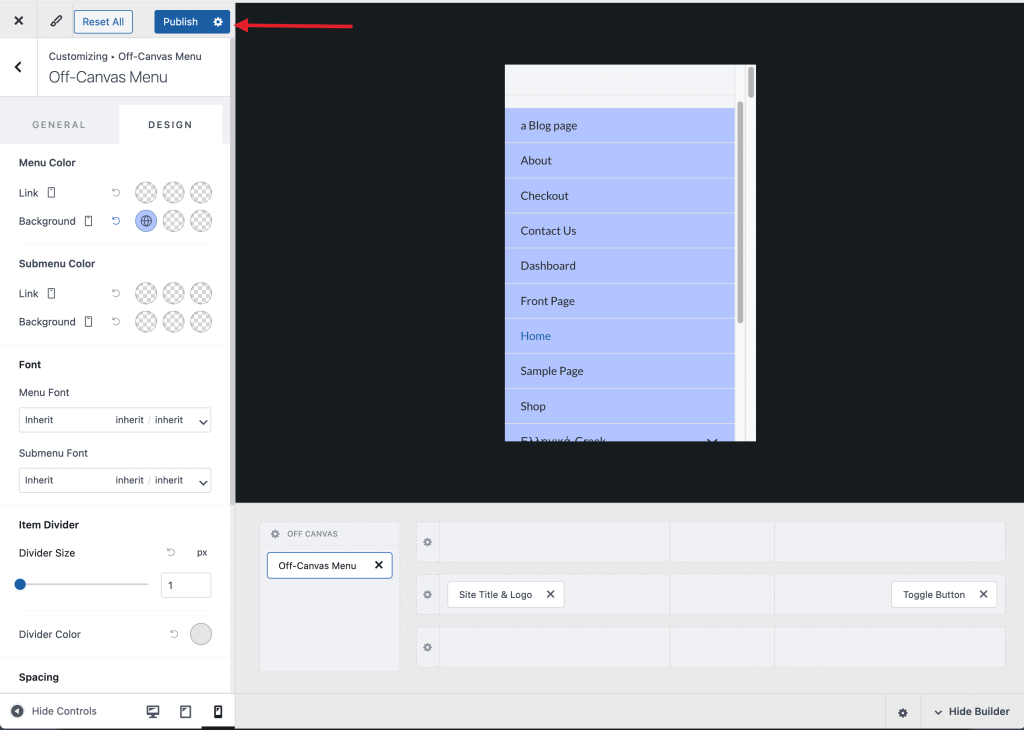The width and height of the screenshot is (1024, 730).
Task: Open the Divider Color swatch
Action: point(201,634)
